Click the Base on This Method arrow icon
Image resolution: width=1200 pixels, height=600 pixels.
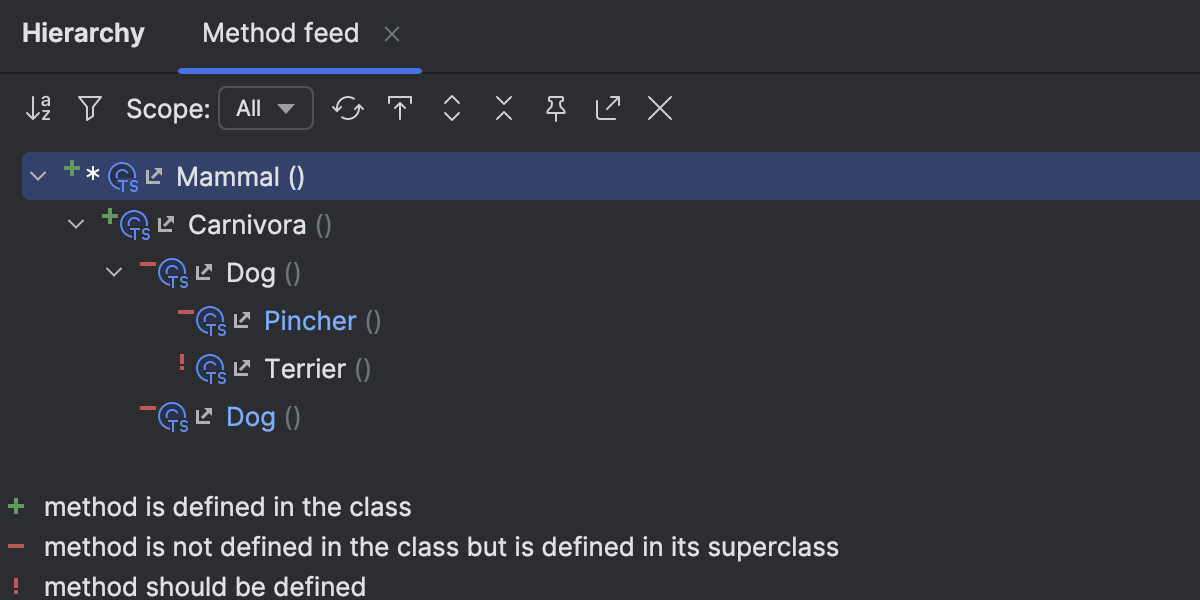click(x=399, y=108)
